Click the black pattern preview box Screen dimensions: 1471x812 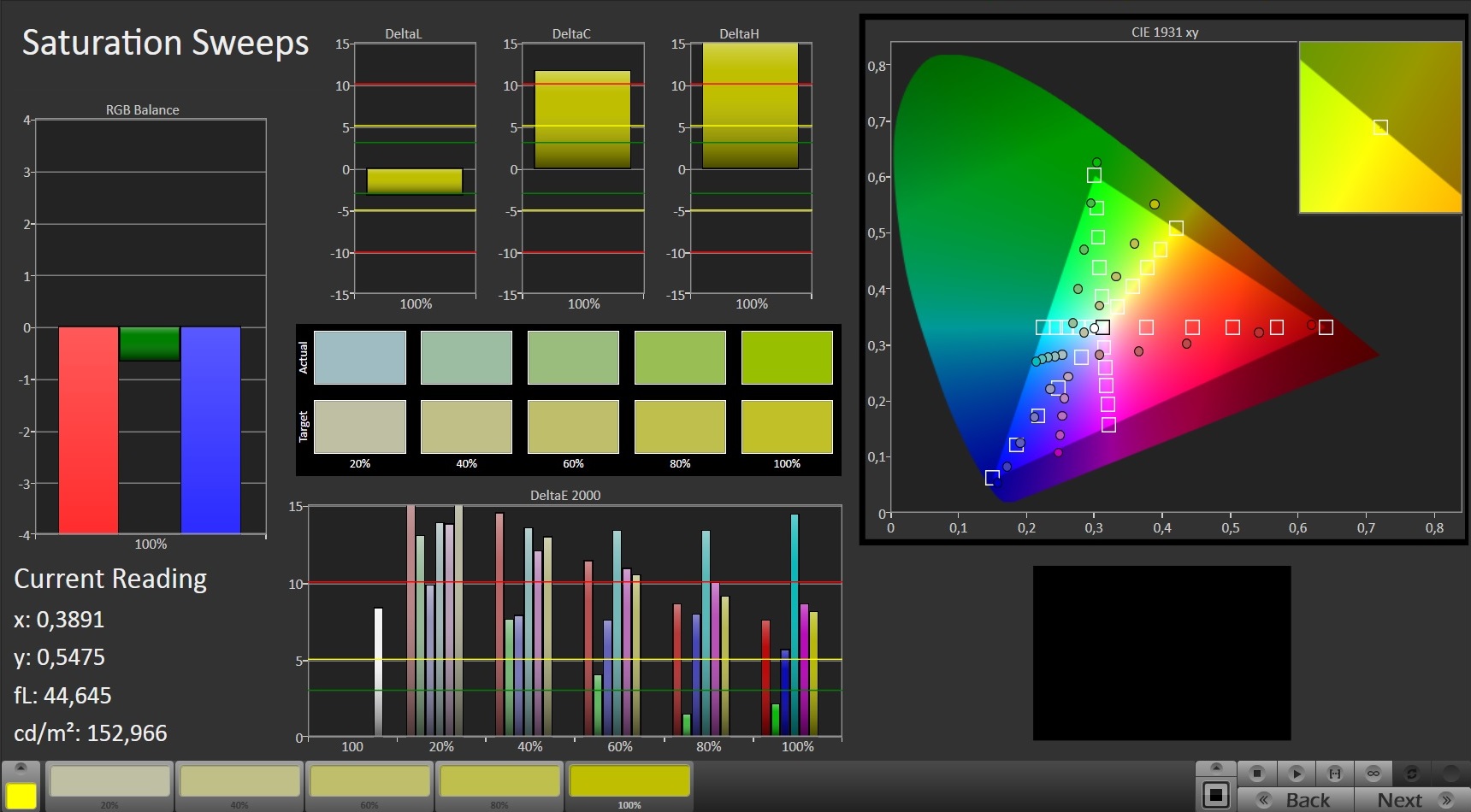[1161, 653]
